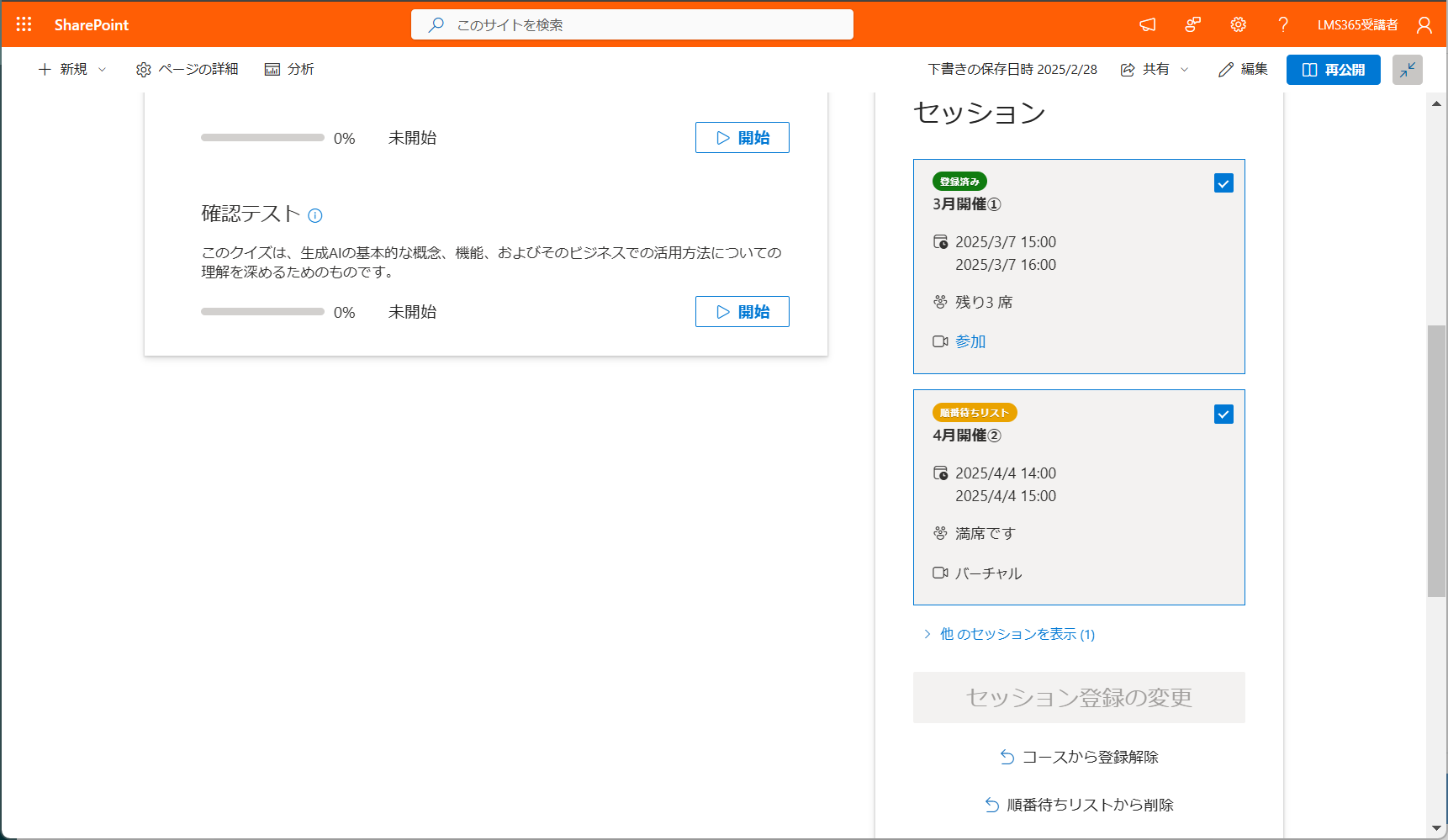Click seats icon beside 満席です

pyautogui.click(x=941, y=533)
